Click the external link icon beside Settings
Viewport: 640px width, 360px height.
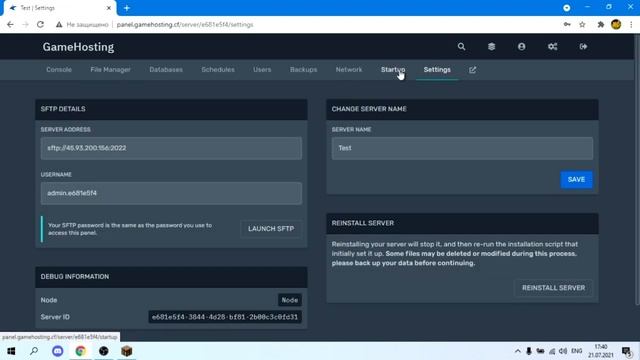[473, 70]
